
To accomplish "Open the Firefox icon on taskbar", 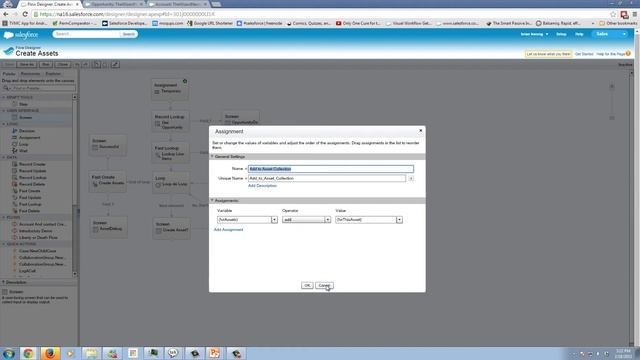I will pyautogui.click(x=50, y=353).
